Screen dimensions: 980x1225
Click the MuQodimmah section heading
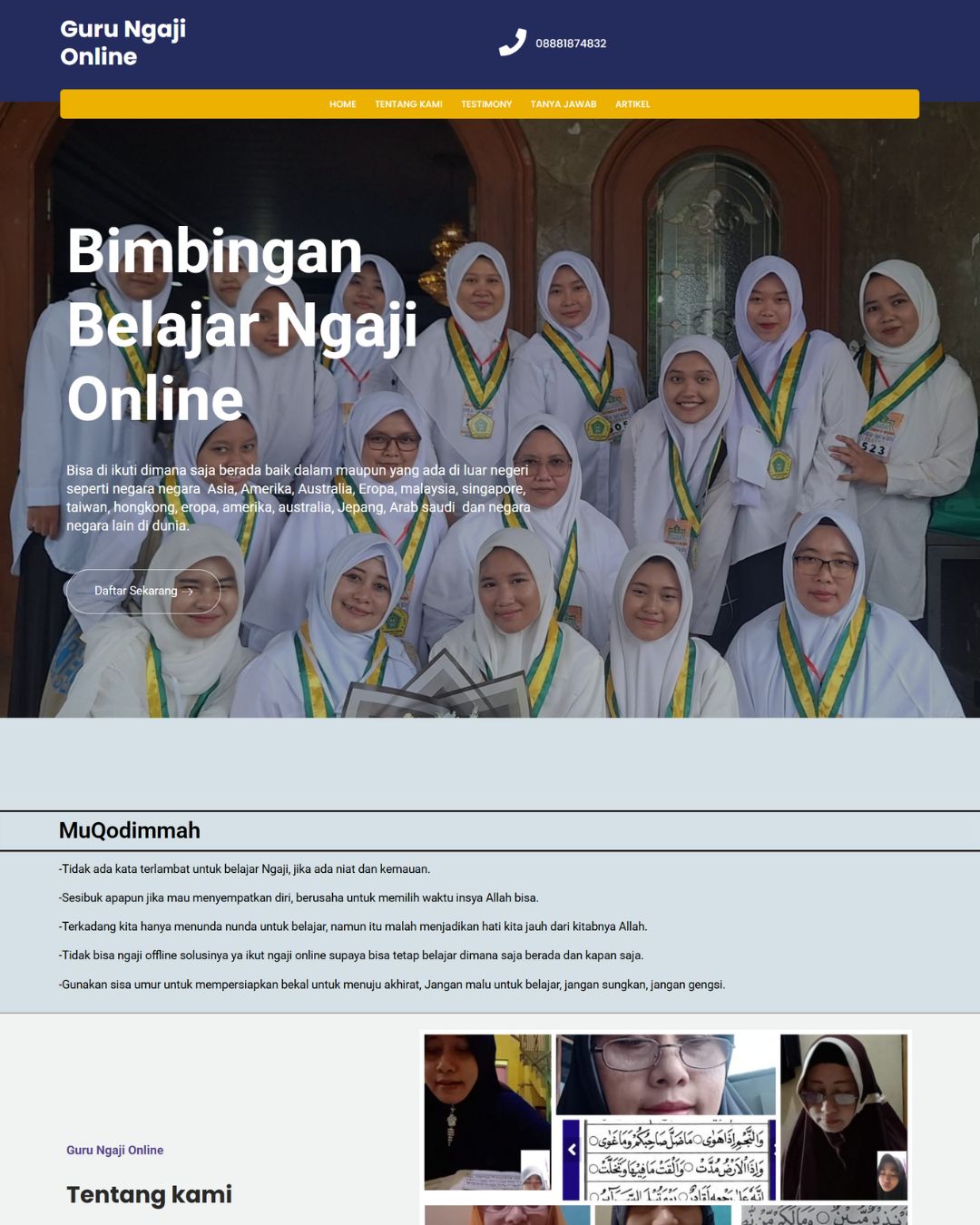(130, 830)
